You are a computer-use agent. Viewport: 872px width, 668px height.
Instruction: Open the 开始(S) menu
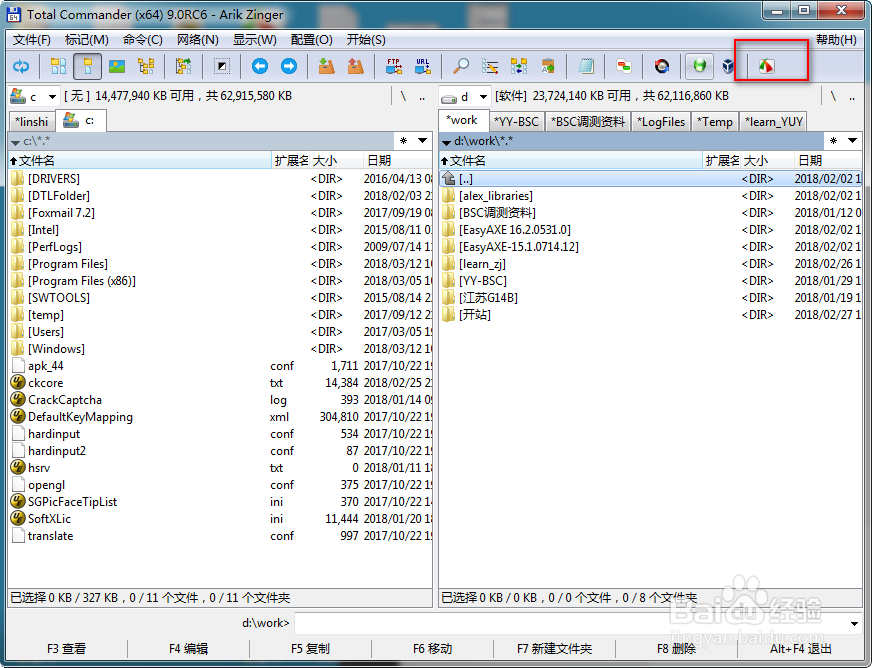(366, 40)
